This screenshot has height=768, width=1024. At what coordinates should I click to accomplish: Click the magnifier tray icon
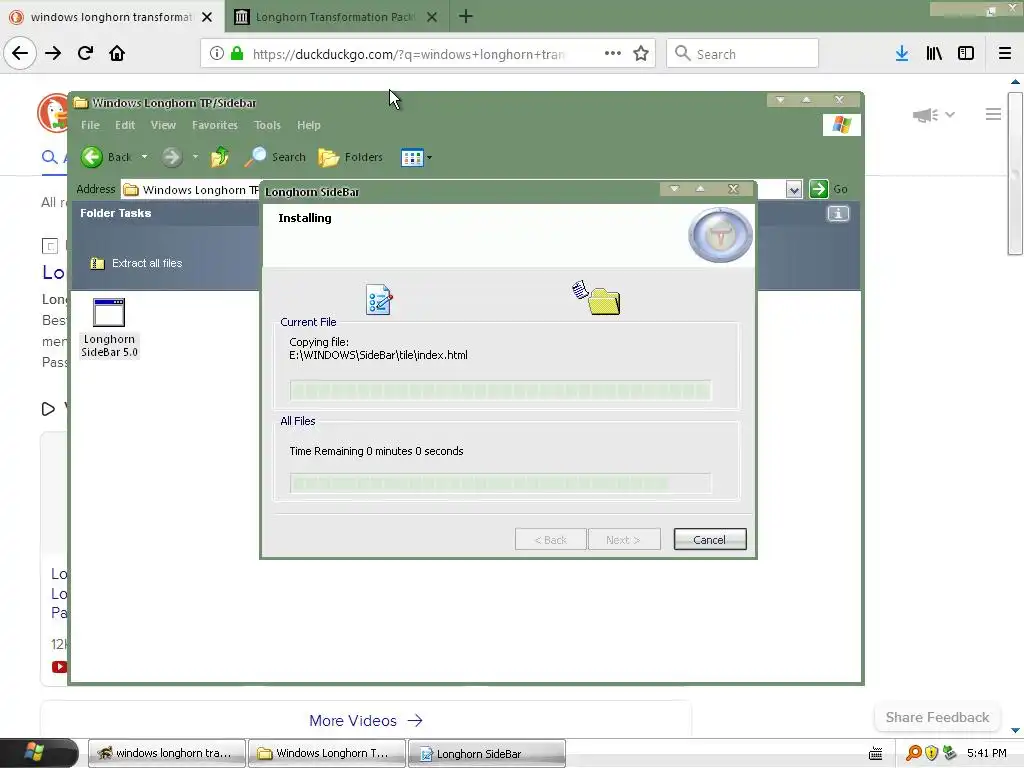tap(914, 753)
